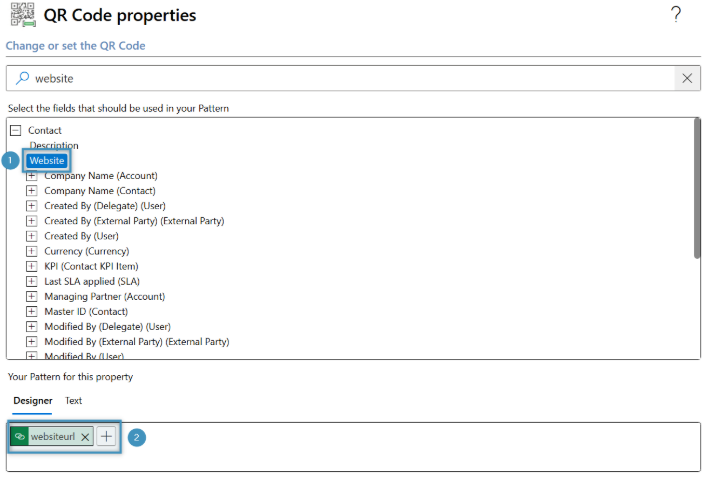Click the search magnifier icon
This screenshot has height=477, width=708.
pyautogui.click(x=22, y=78)
